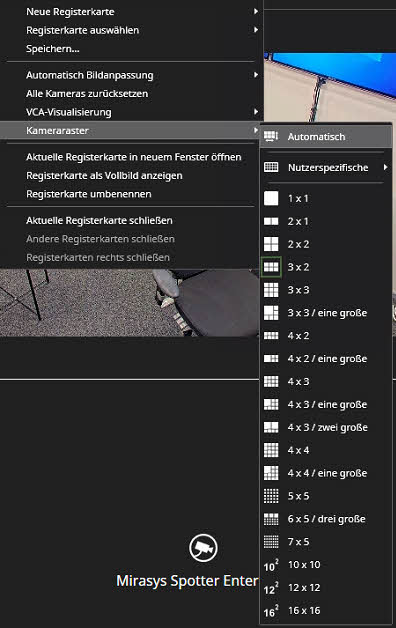This screenshot has width=396, height=628.
Task: Choose Aktuelle Registerkarte in neuem Fenster öffnen
Action: [x=131, y=157]
